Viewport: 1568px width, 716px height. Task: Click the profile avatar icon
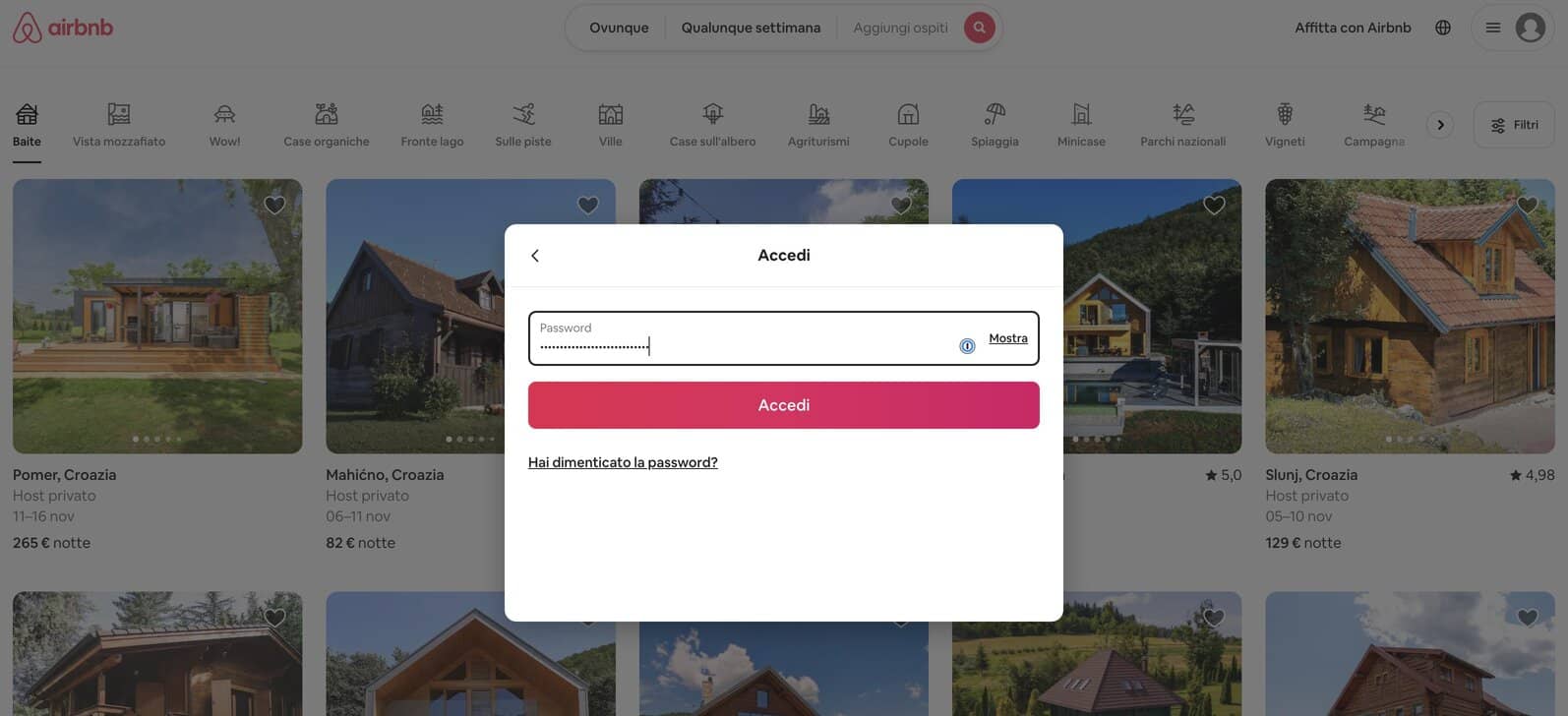coord(1530,28)
